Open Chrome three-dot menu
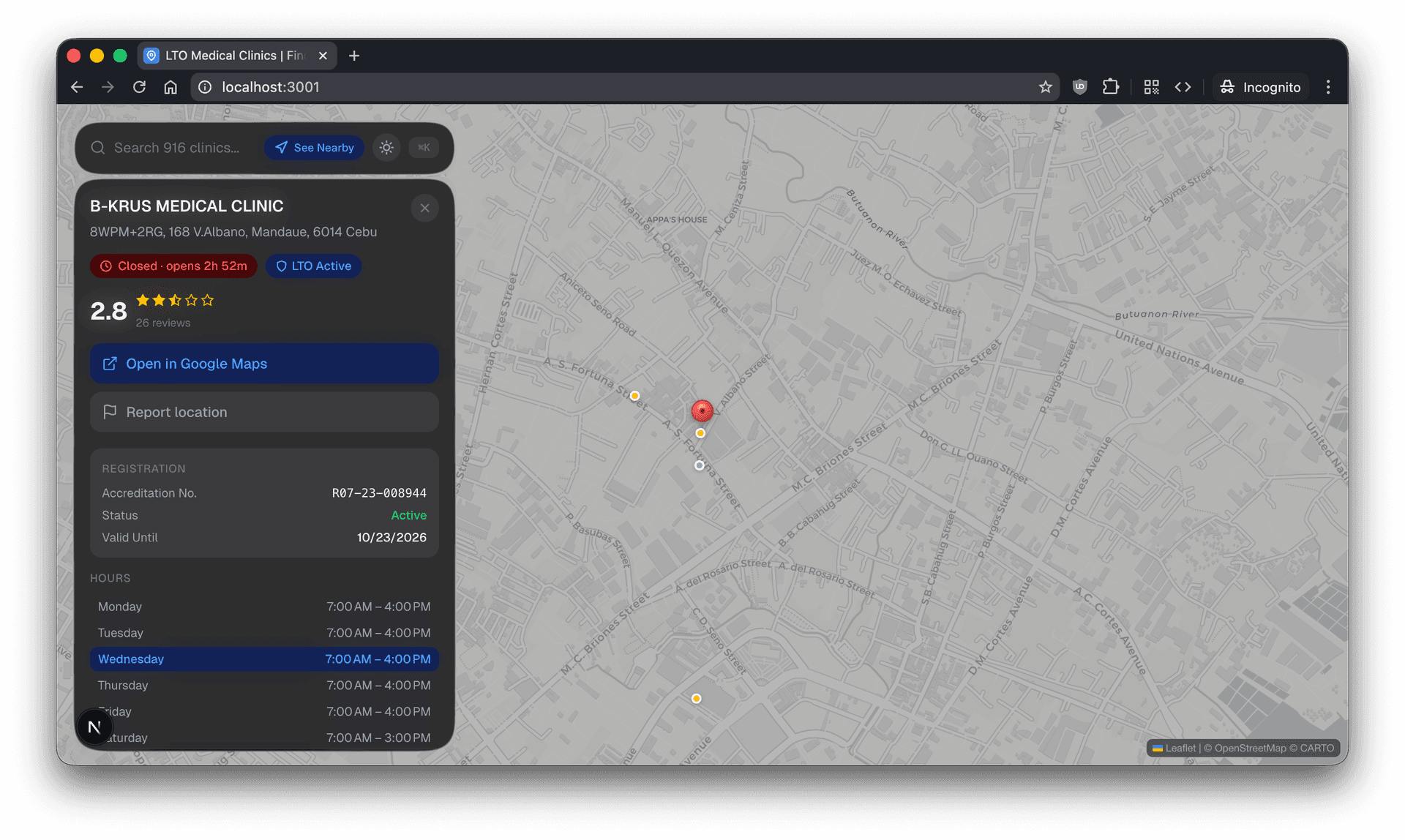 (x=1328, y=87)
